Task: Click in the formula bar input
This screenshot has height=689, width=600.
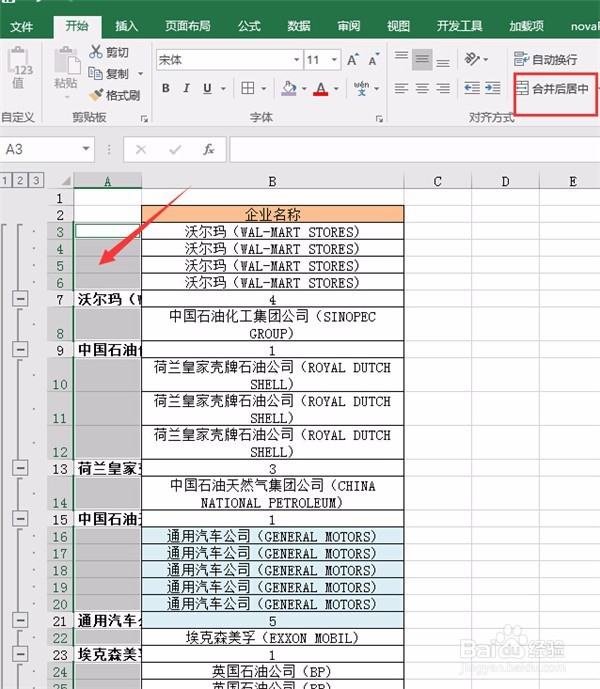Action: pos(415,149)
